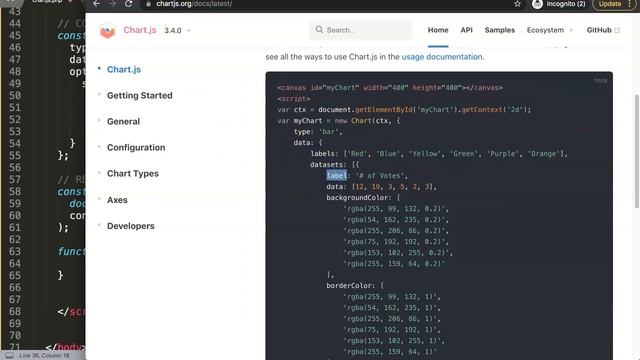Click line number 55 in editor
The height and width of the screenshot is (360, 640).
tap(15, 156)
